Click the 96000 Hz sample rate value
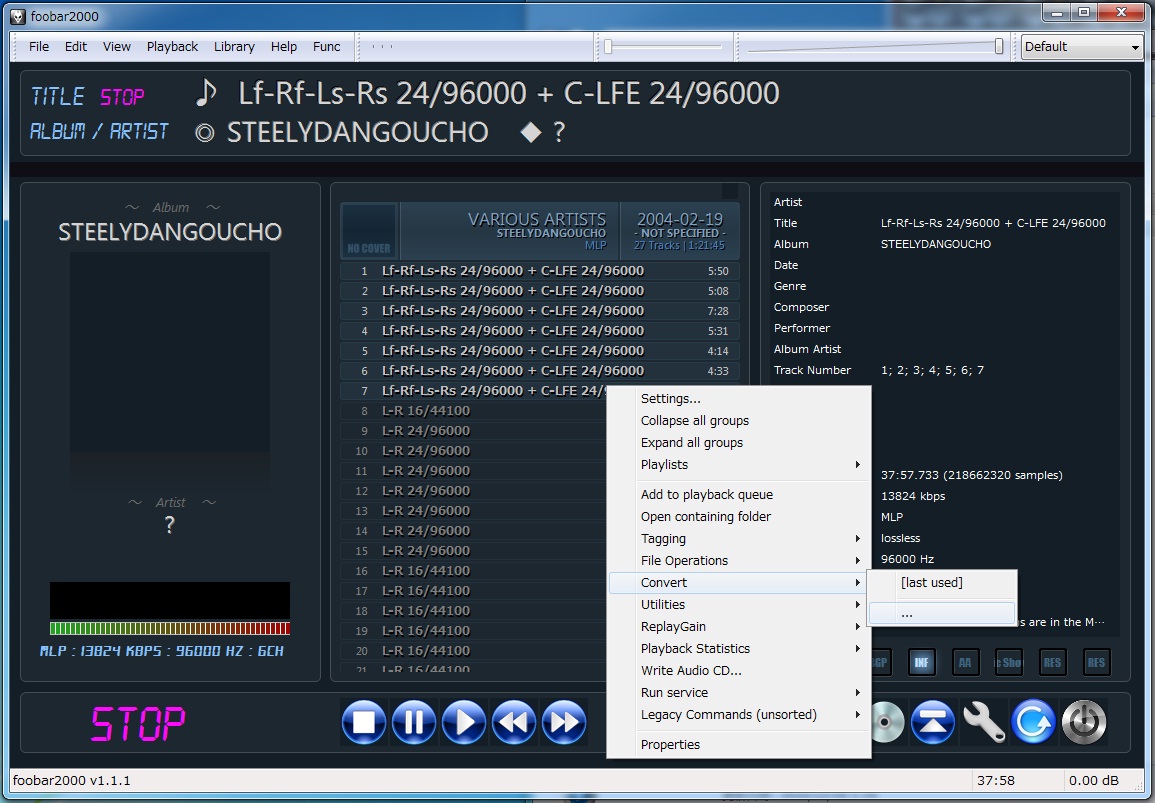 908,559
